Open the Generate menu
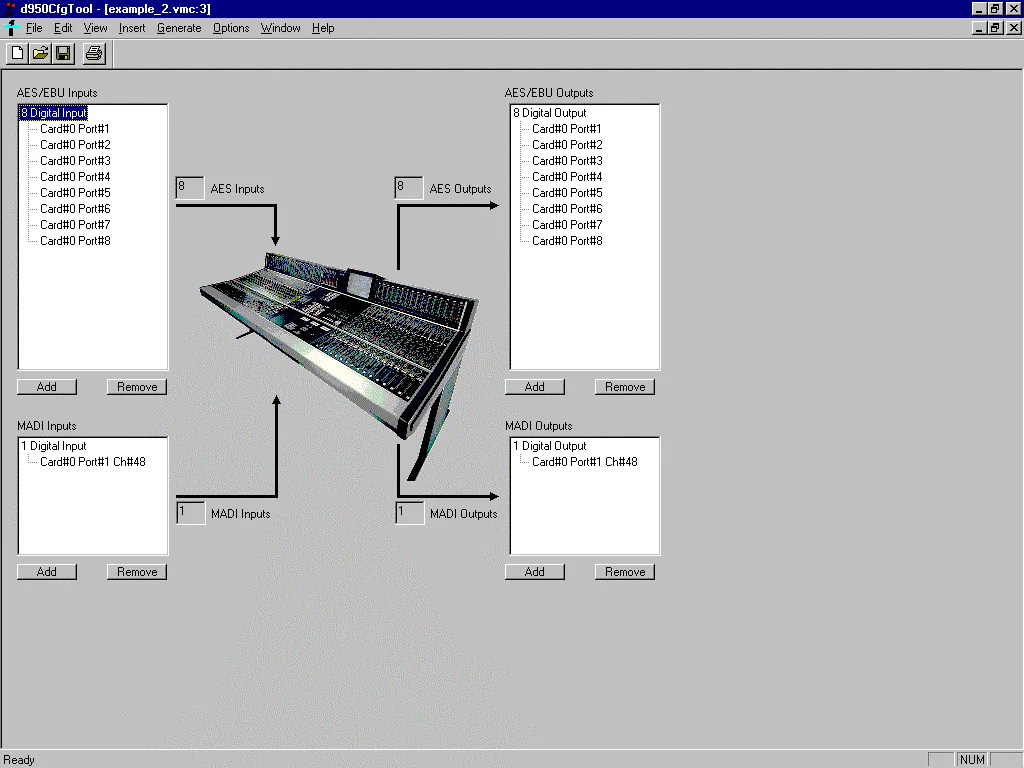Screen dimensions: 1024x768 [x=179, y=28]
